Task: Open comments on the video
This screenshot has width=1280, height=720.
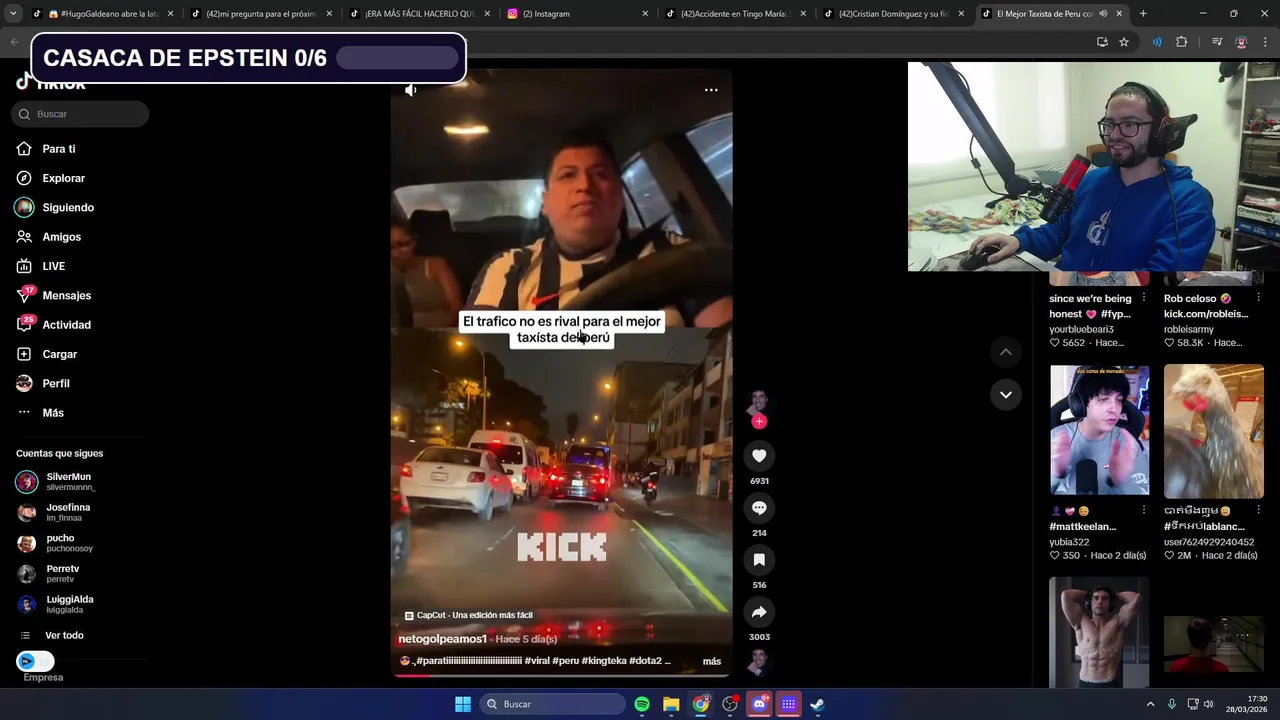Action: [759, 508]
